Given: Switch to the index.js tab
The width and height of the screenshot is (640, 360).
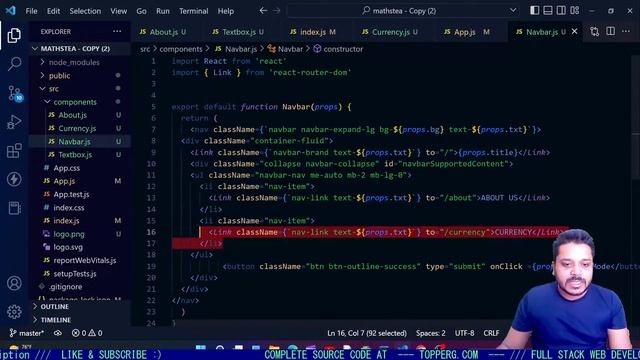Looking at the screenshot, I should [313, 32].
